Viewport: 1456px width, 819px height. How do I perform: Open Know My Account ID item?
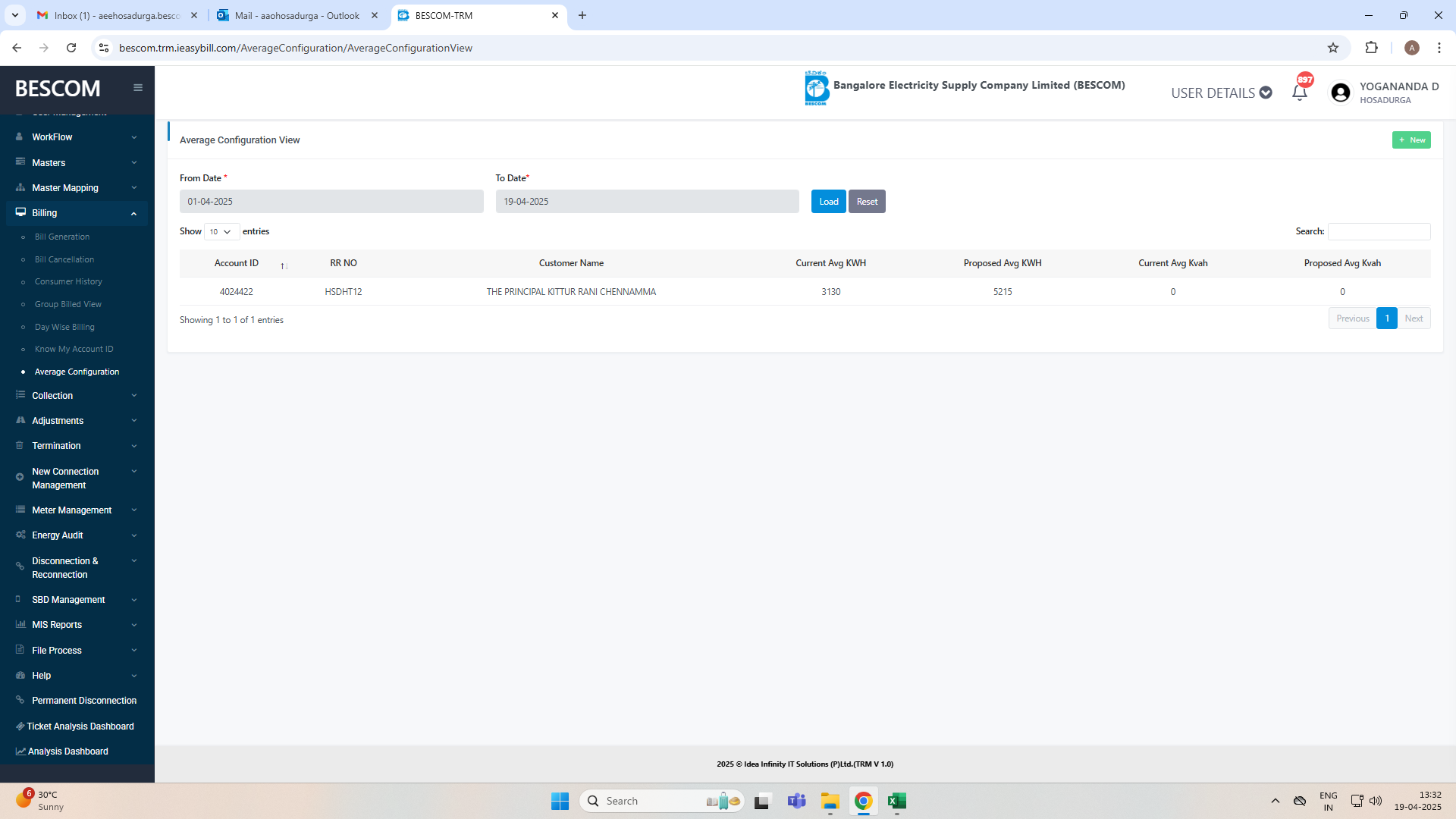tap(74, 349)
